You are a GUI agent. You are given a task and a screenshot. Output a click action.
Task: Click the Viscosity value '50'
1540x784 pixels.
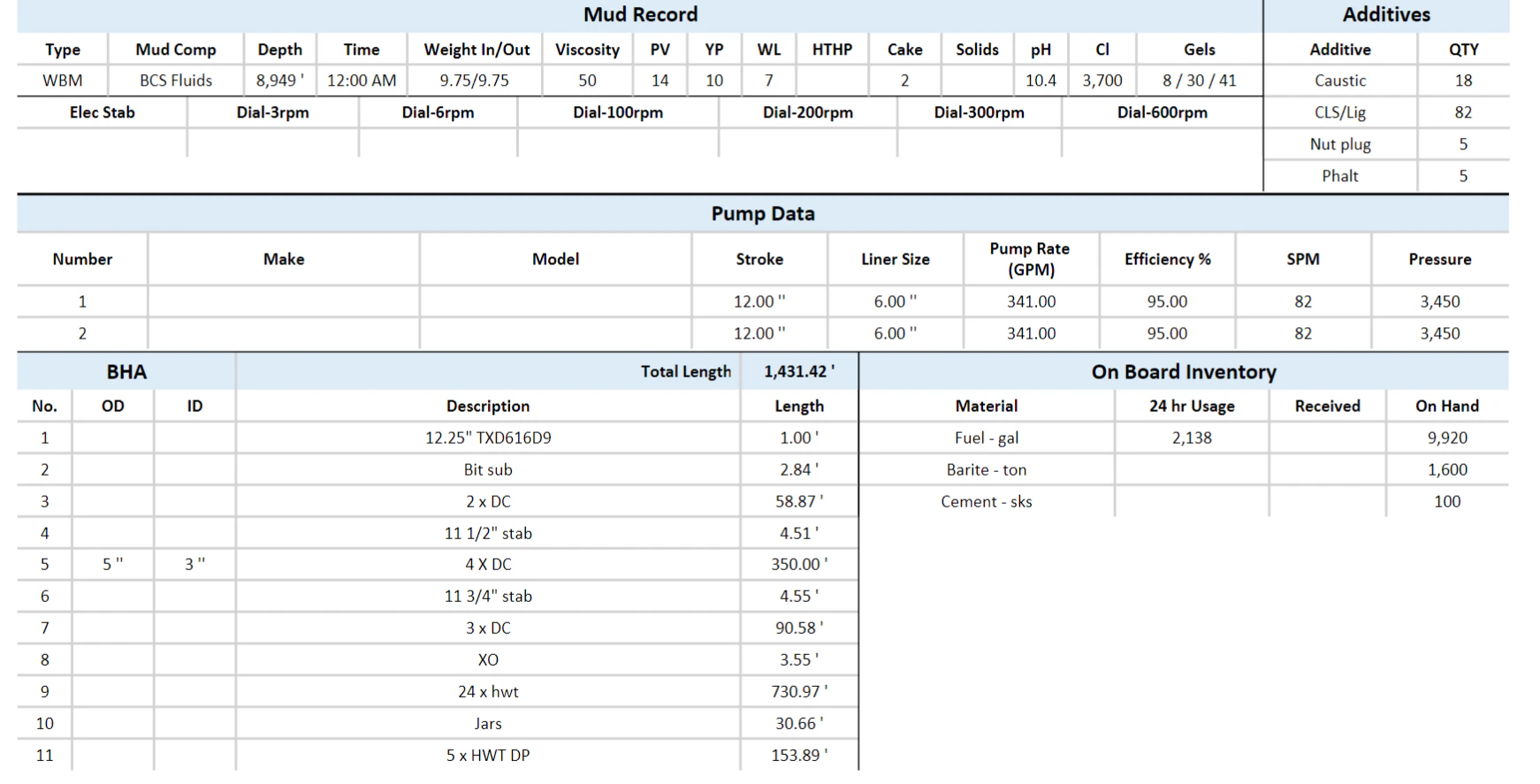tap(587, 80)
